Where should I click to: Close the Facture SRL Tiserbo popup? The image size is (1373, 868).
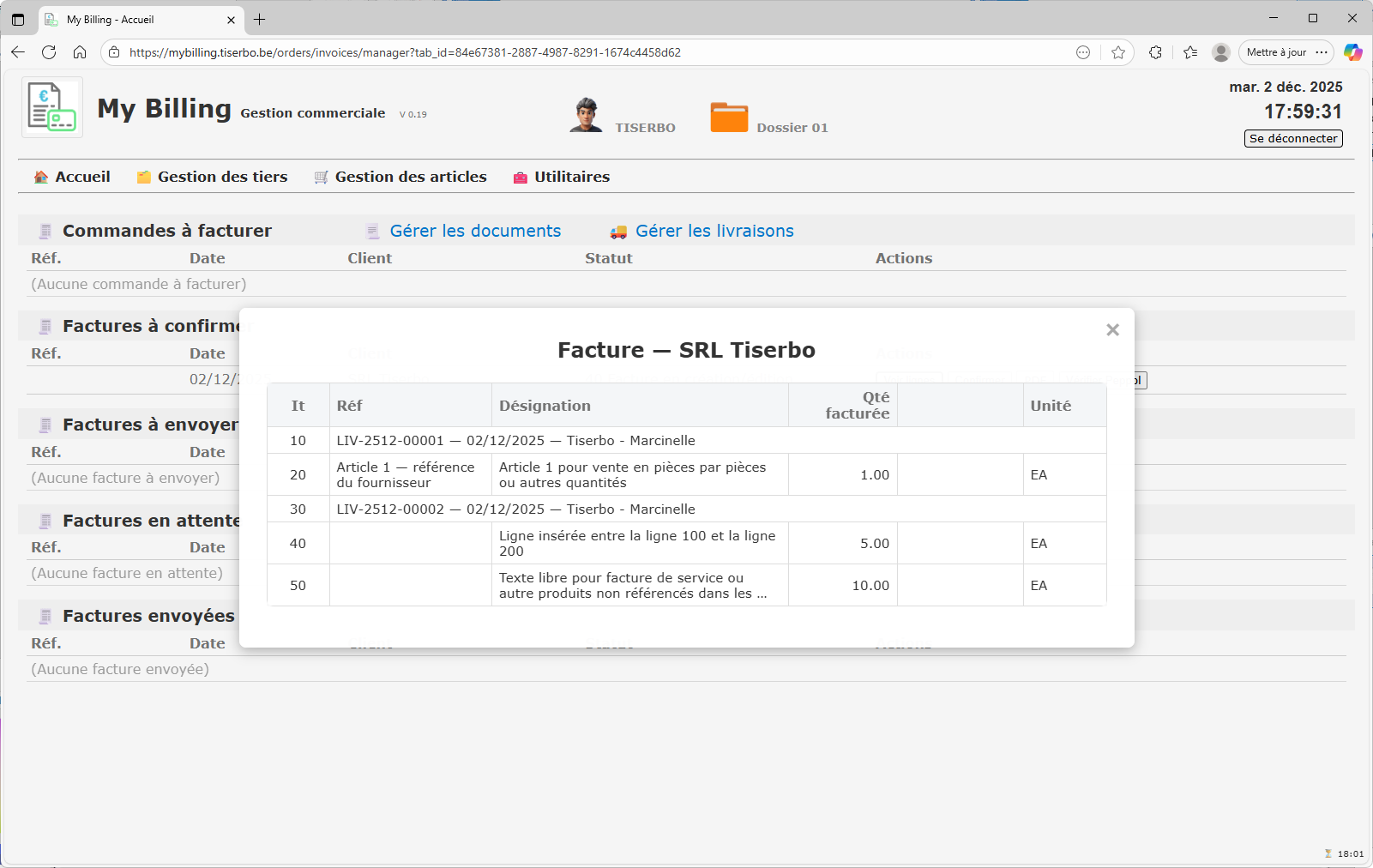(1112, 330)
